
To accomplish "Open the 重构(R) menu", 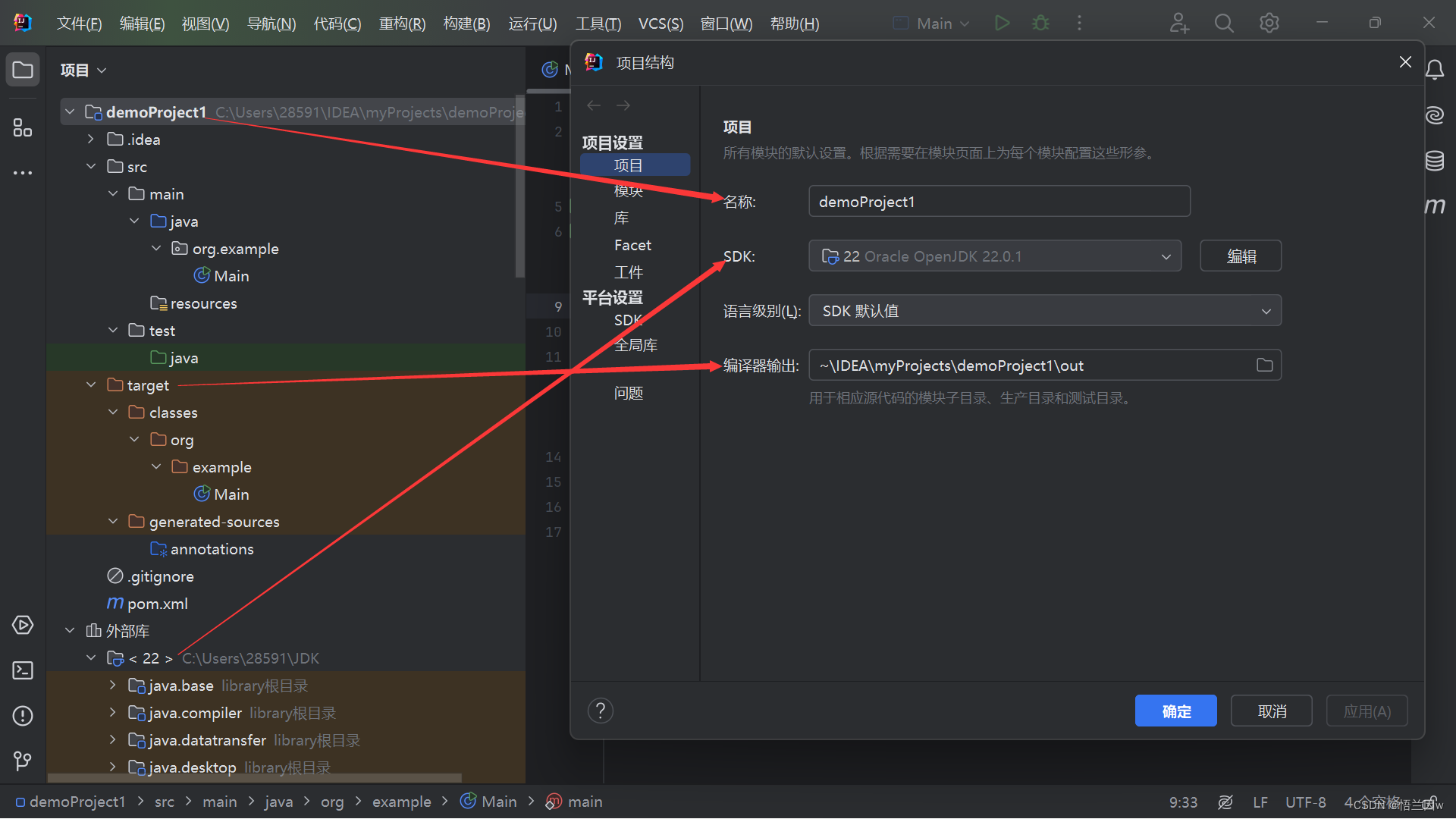I will pyautogui.click(x=402, y=24).
